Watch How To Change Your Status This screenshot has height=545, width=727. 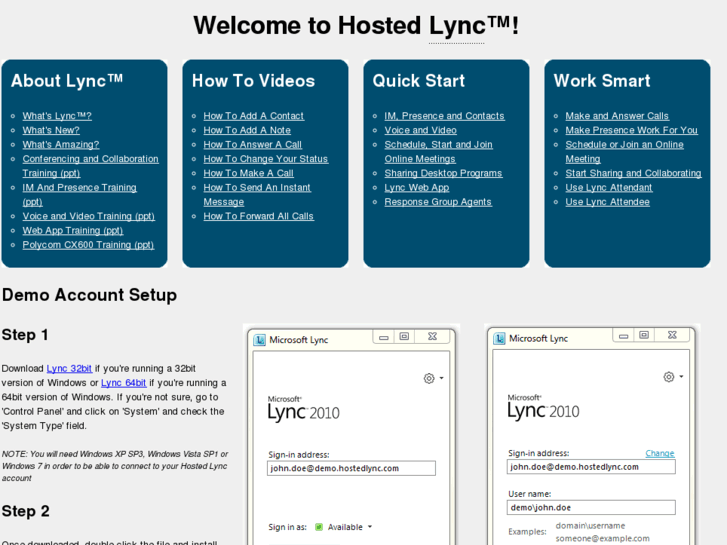[266, 159]
